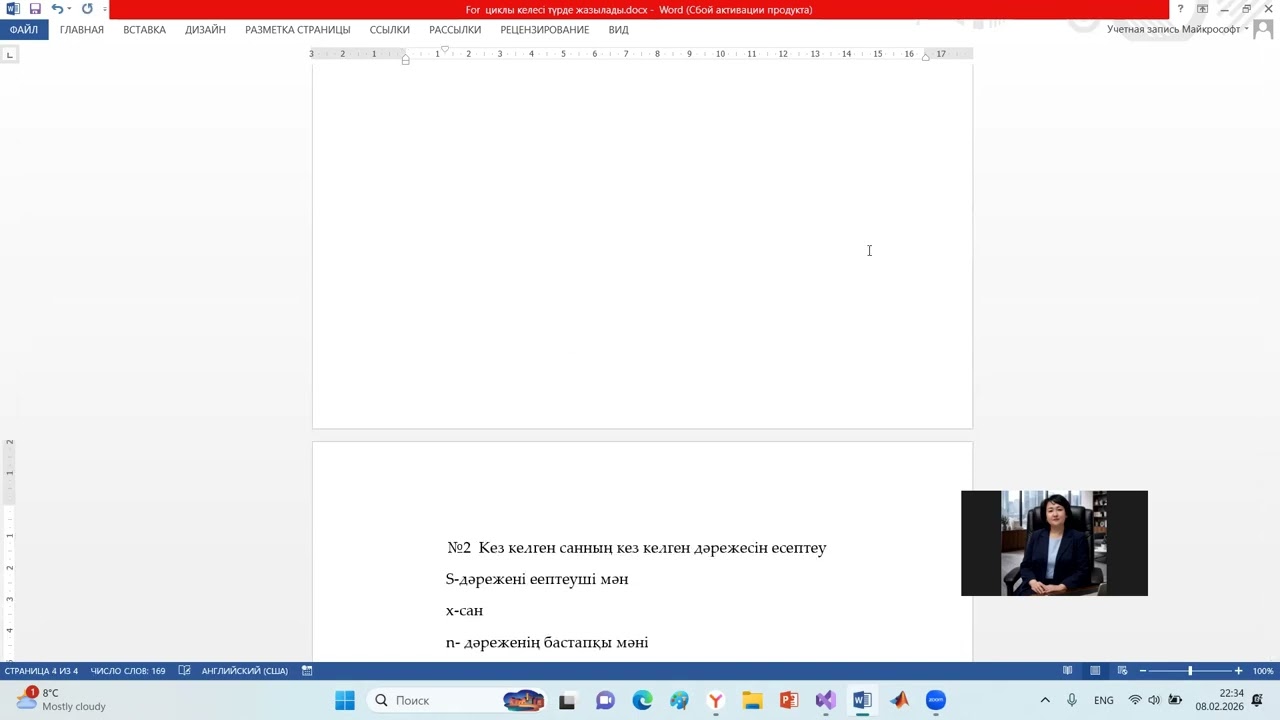Open Word help question mark

[x=1181, y=9]
